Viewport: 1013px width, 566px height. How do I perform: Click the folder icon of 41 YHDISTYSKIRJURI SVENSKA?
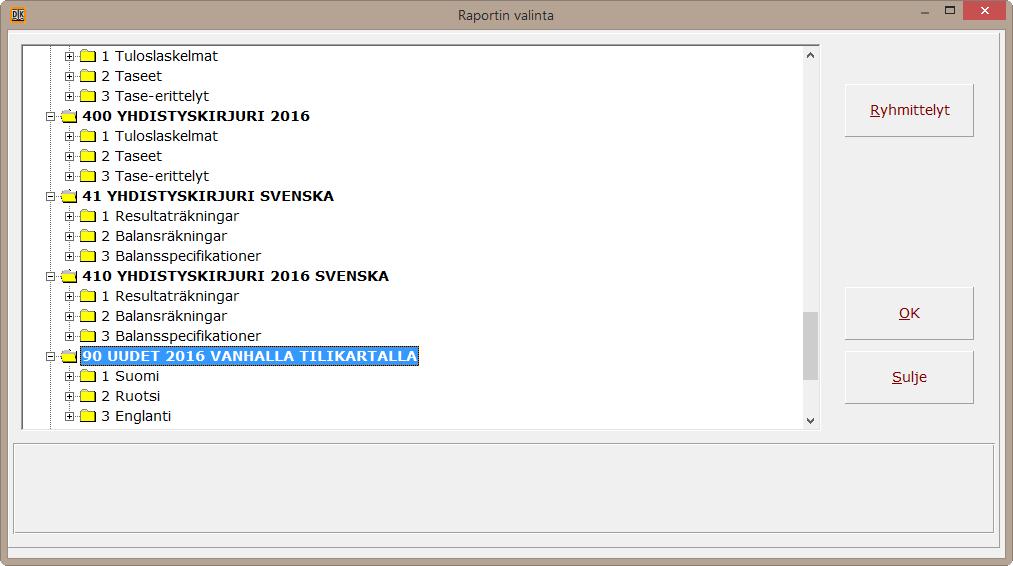coord(68,196)
